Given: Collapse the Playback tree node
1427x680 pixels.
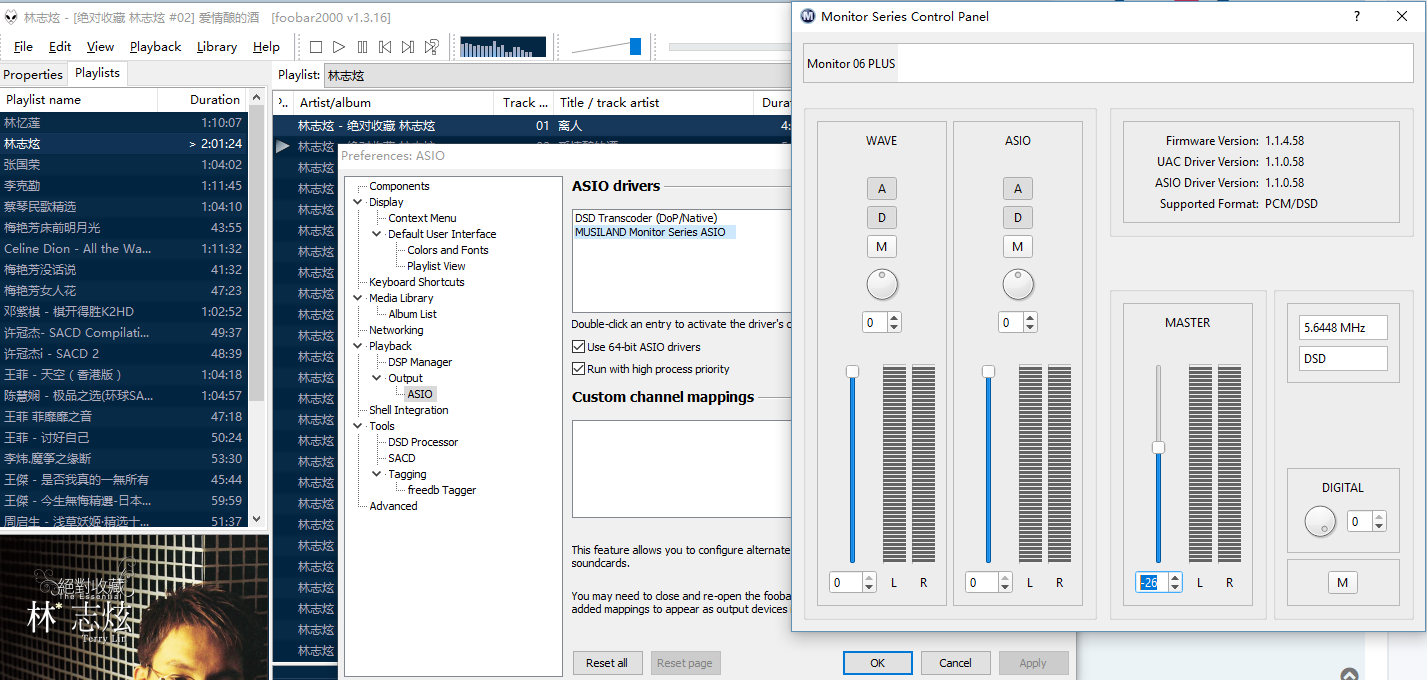Looking at the screenshot, I should click(x=358, y=346).
